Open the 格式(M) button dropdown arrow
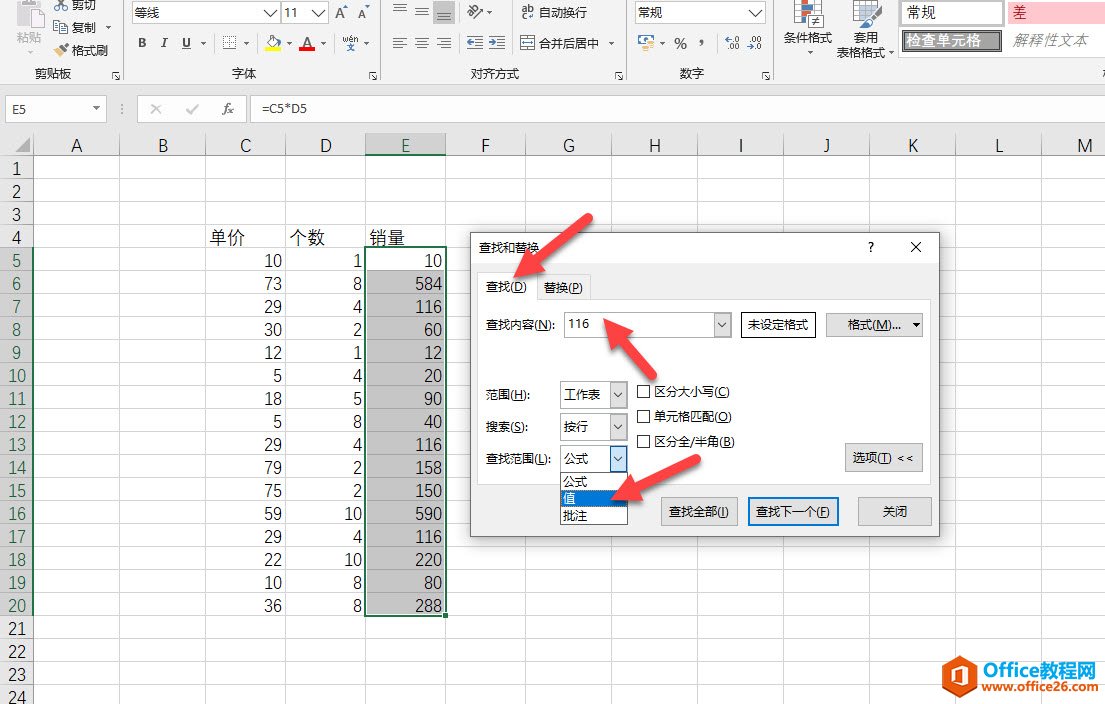This screenshot has height=704, width=1105. pos(916,325)
